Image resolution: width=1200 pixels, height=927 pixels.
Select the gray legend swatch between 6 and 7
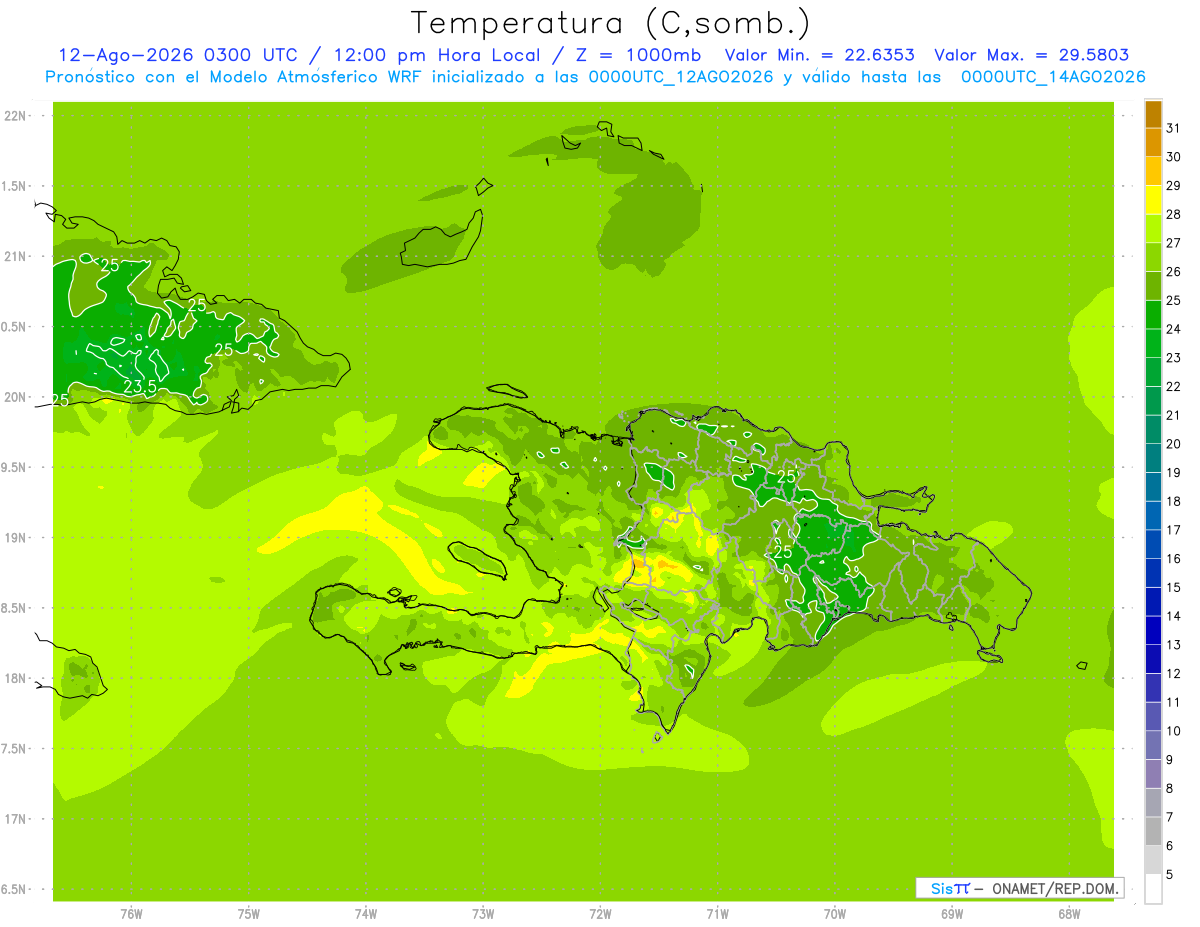pos(1153,831)
